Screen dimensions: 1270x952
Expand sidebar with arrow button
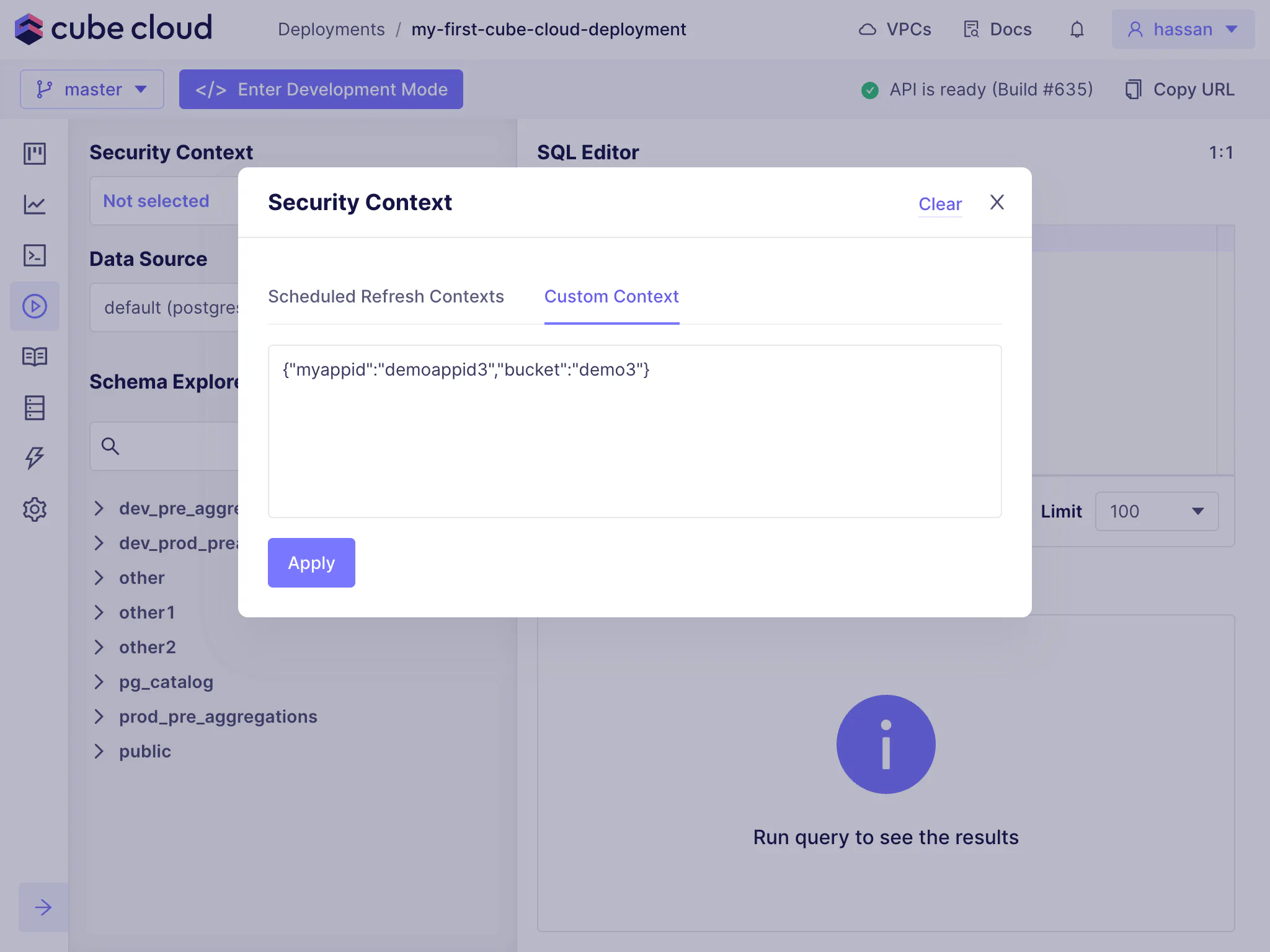[43, 907]
